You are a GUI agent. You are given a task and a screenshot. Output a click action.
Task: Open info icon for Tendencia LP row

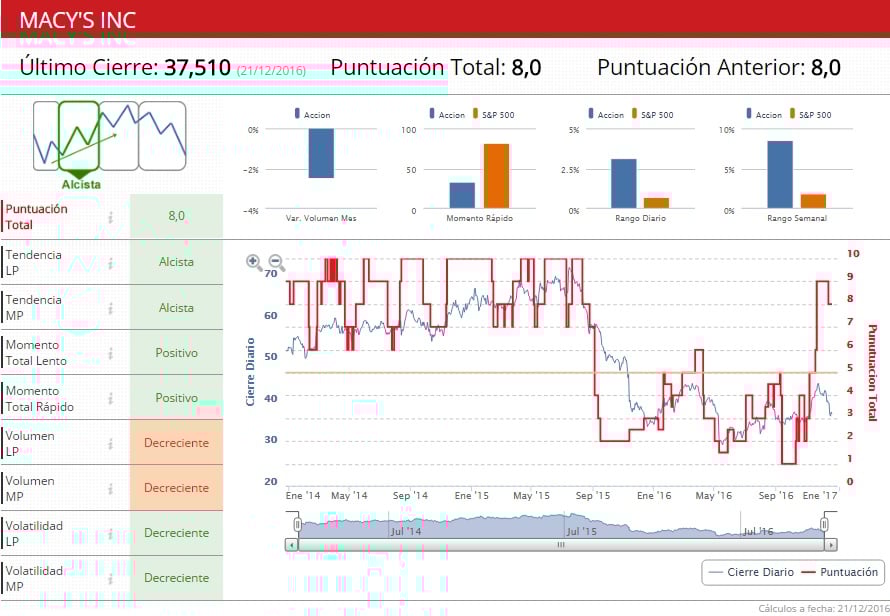(x=111, y=263)
